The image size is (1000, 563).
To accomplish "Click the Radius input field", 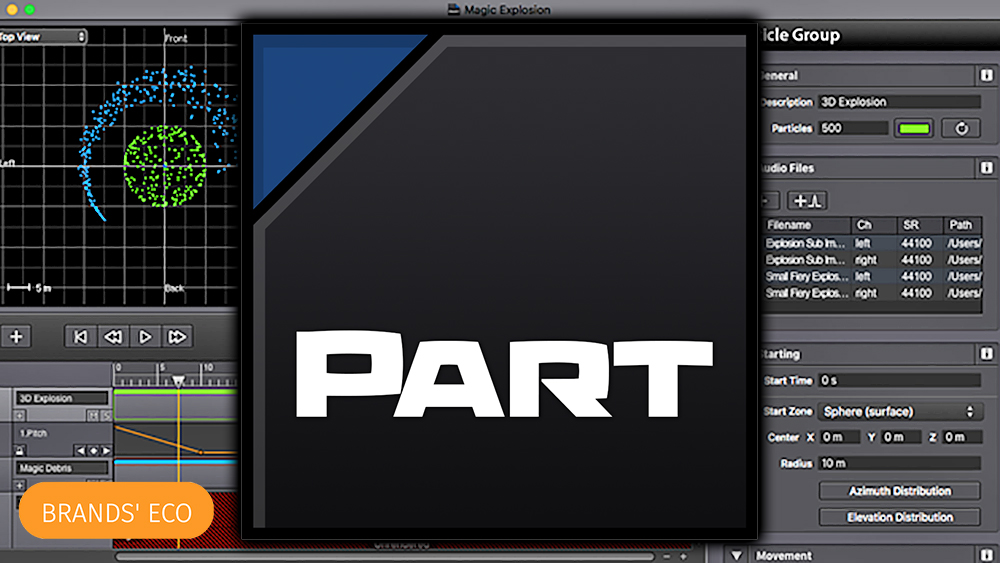I will point(899,463).
